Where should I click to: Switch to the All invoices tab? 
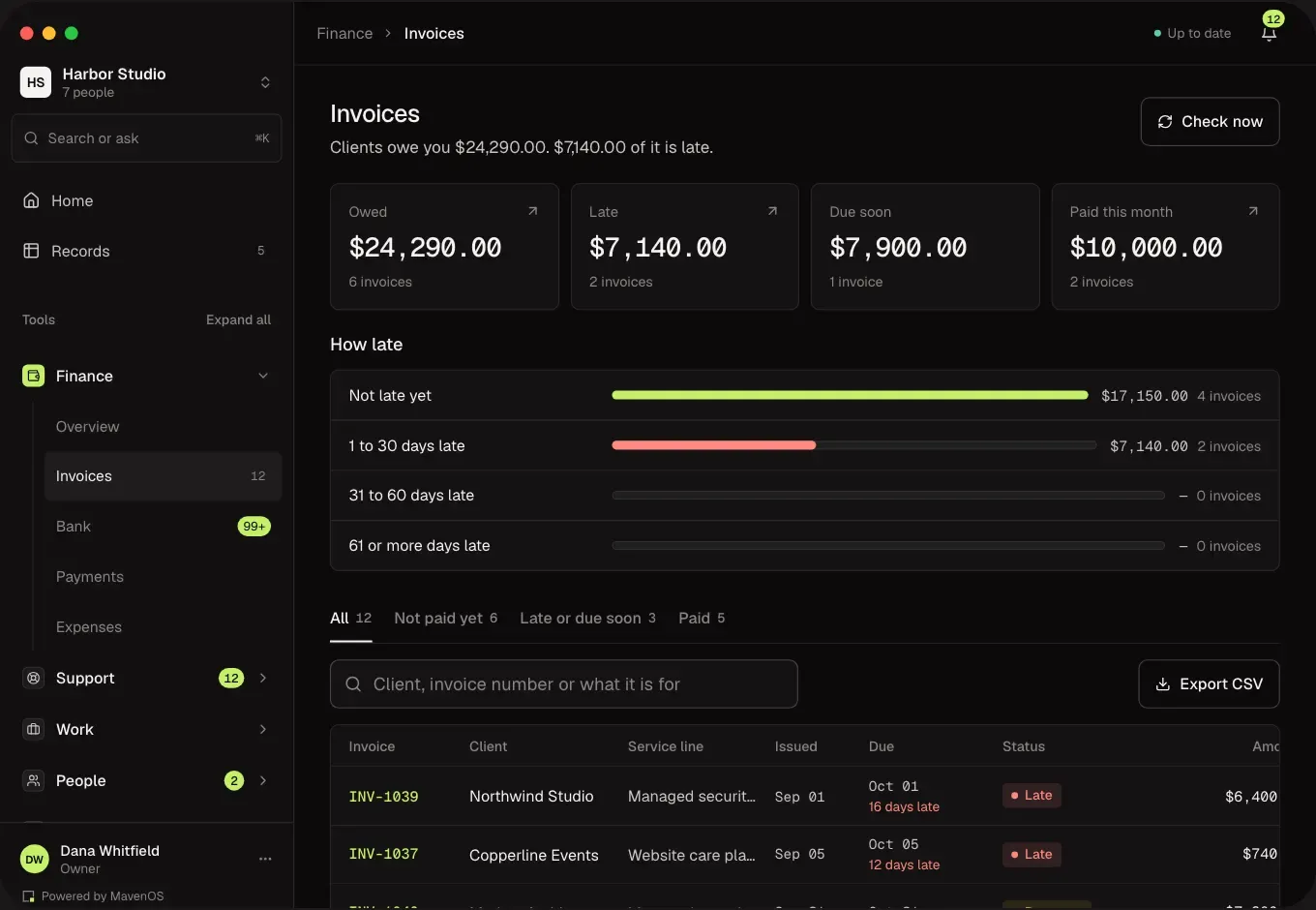point(350,618)
